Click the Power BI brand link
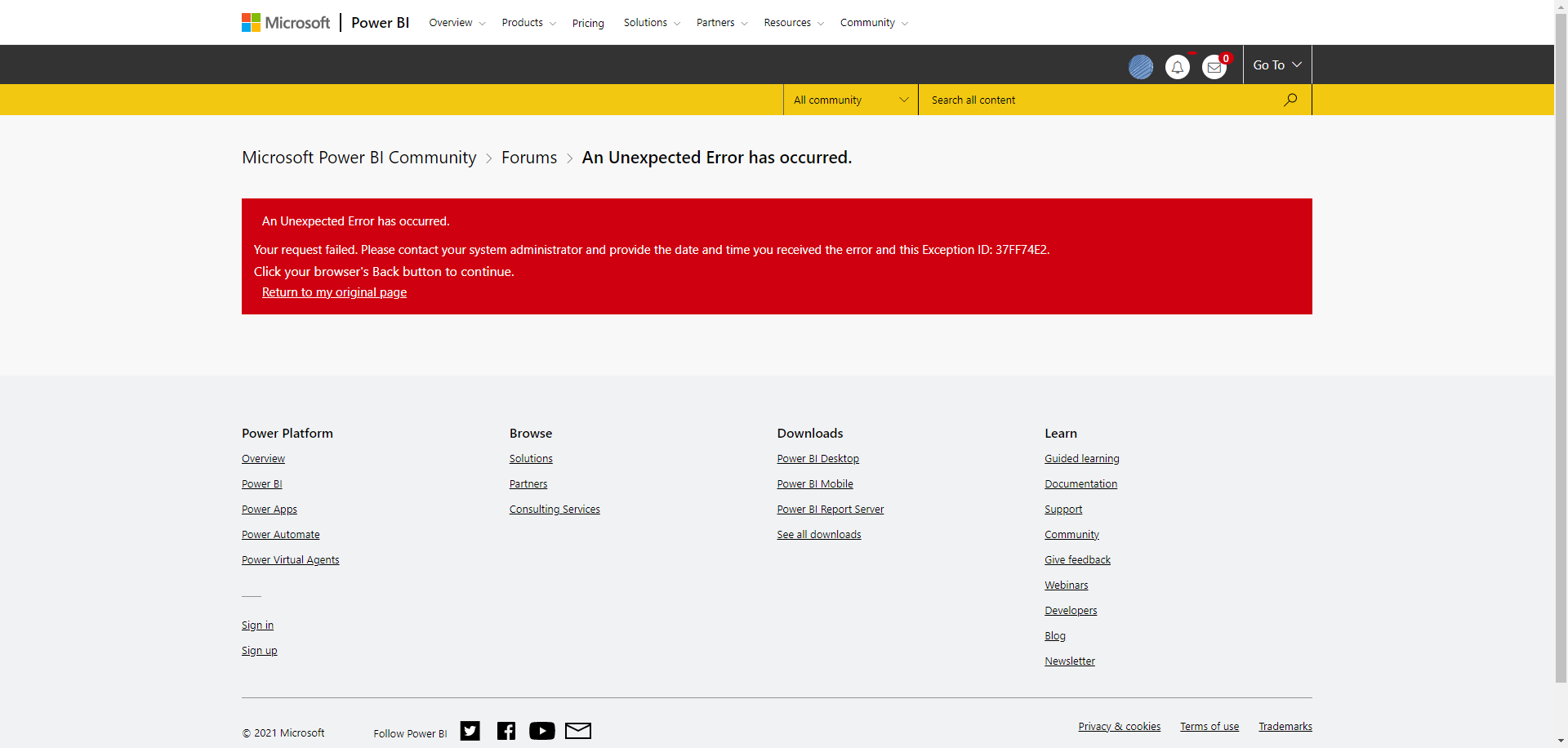Image resolution: width=1568 pixels, height=748 pixels. click(381, 23)
